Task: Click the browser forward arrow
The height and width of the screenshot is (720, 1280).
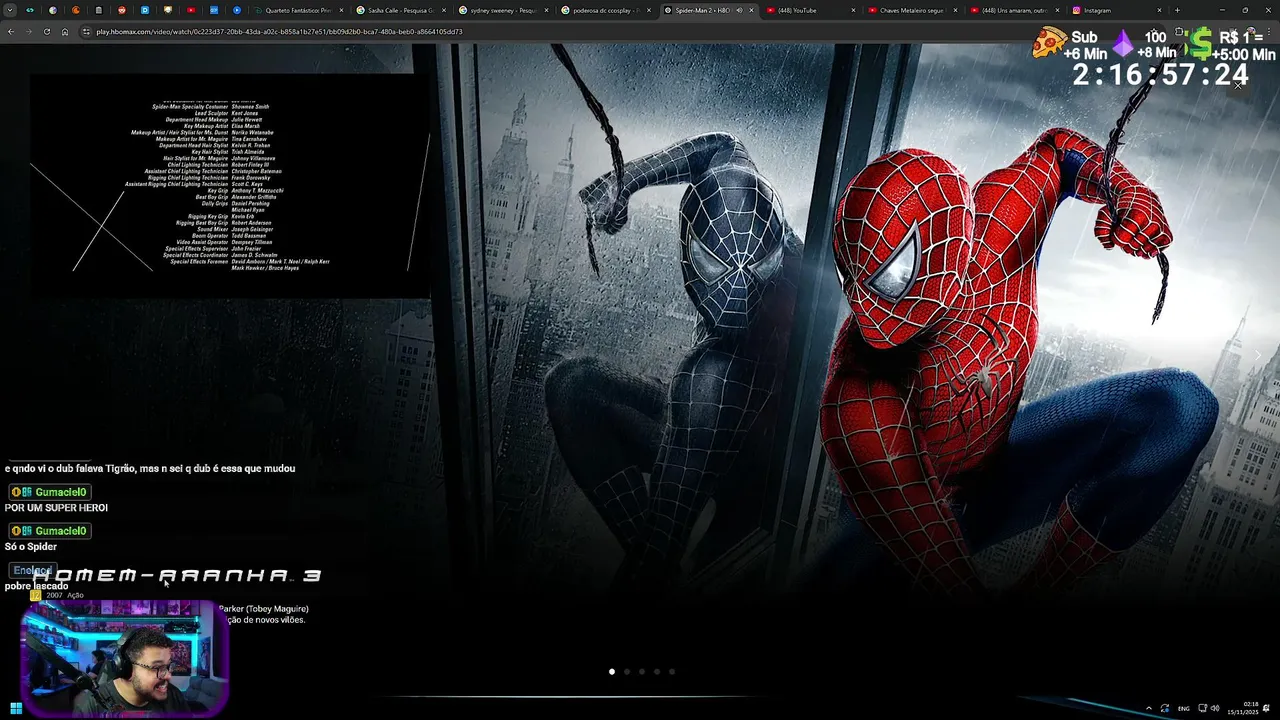Action: point(28,32)
